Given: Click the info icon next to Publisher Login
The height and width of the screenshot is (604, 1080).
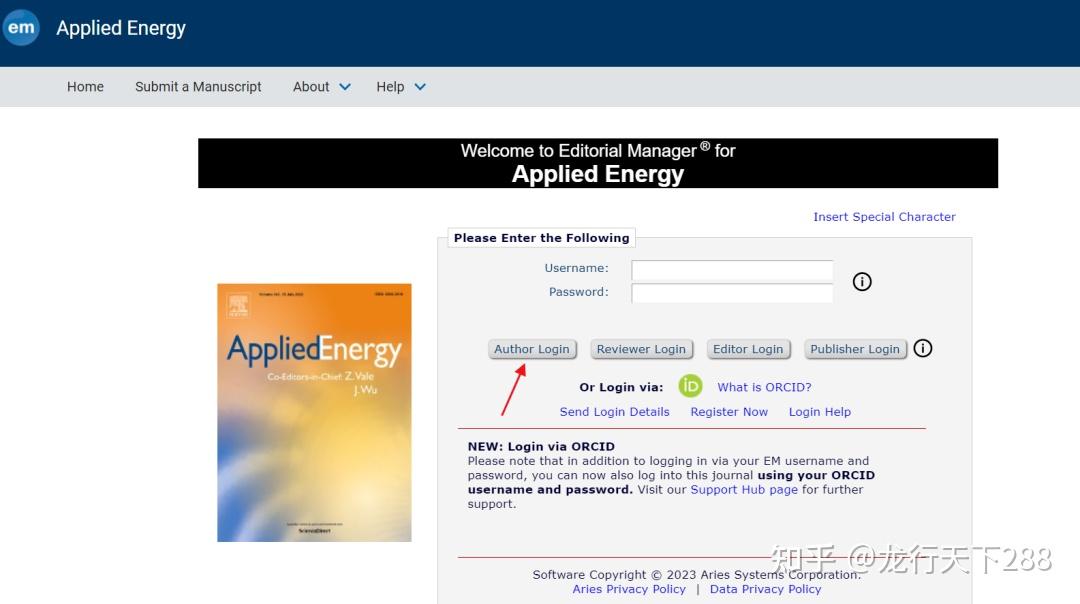Looking at the screenshot, I should point(922,348).
